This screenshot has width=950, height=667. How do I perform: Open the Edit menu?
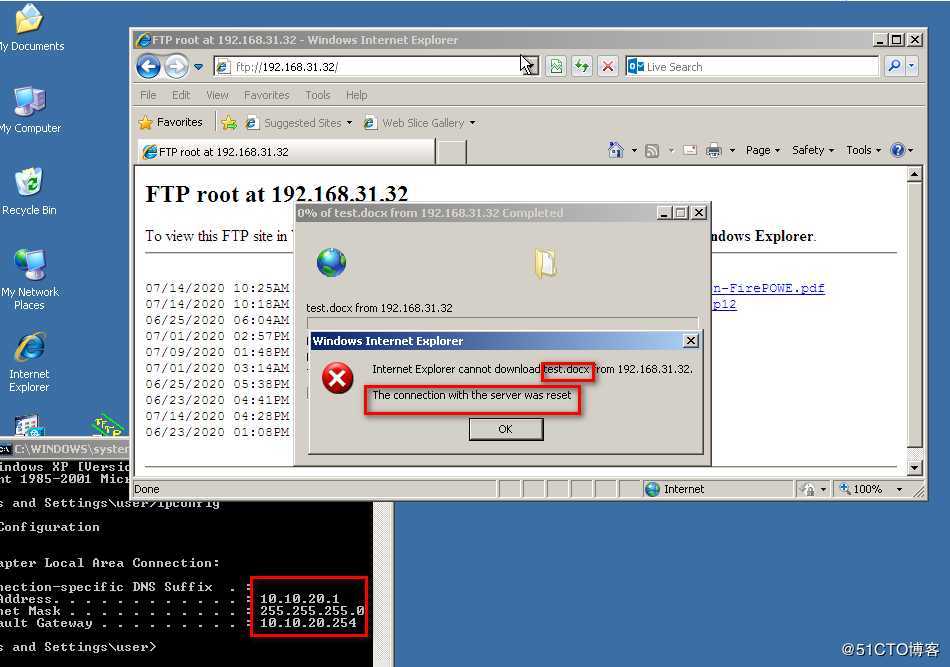[x=181, y=95]
